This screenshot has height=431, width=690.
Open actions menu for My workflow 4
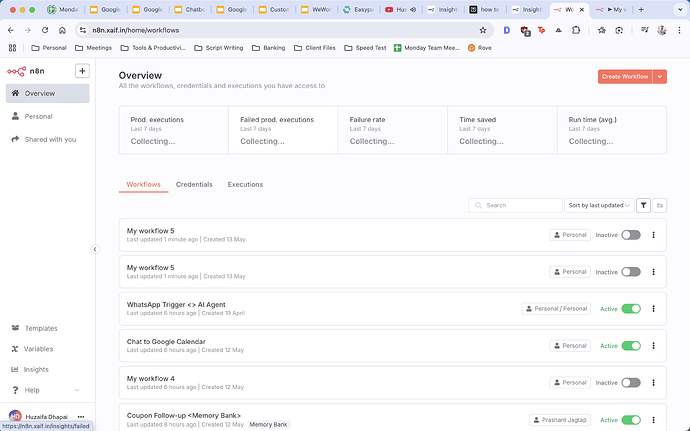click(x=653, y=383)
